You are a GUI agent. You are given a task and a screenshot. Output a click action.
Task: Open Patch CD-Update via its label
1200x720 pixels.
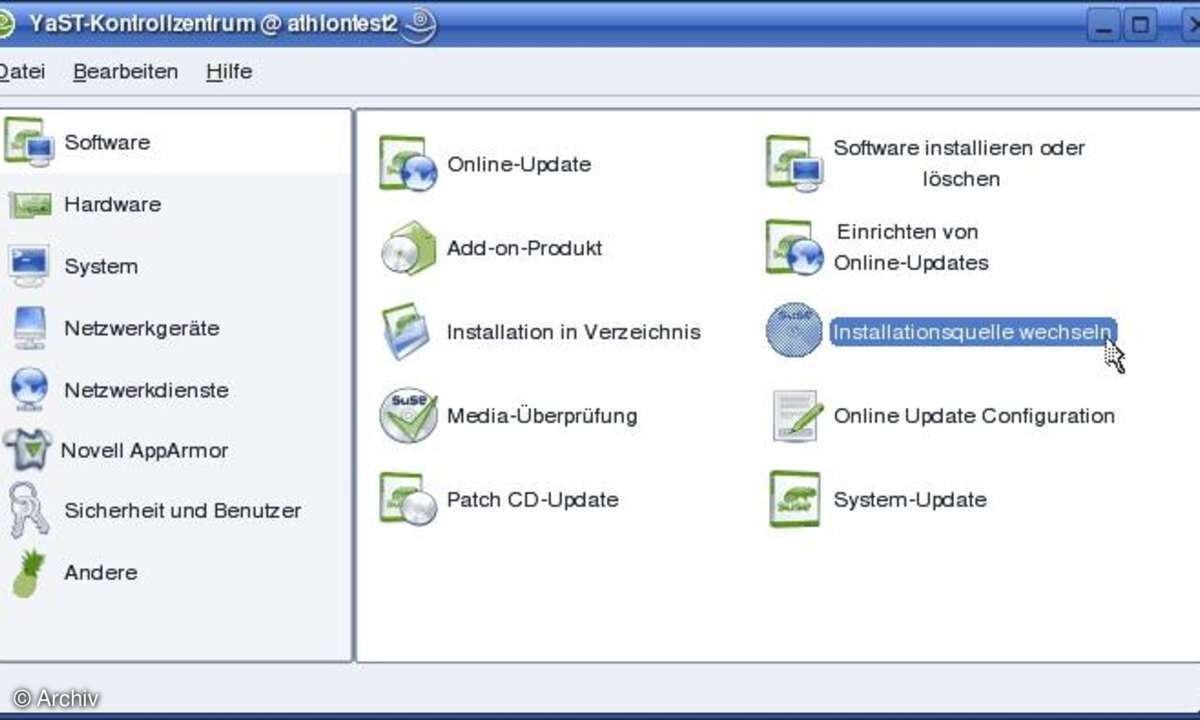(x=533, y=499)
